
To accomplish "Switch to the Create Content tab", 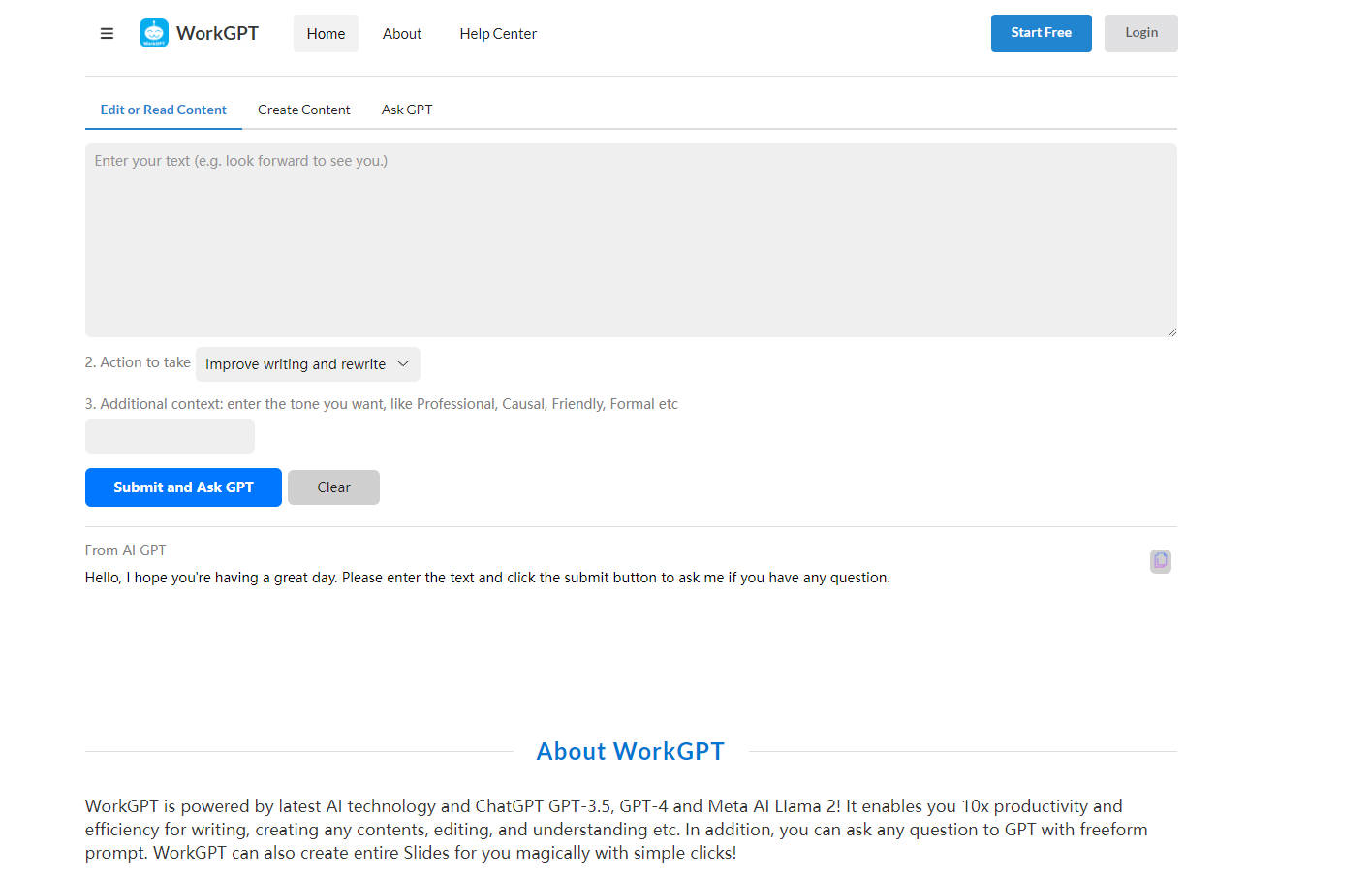I will 303,110.
